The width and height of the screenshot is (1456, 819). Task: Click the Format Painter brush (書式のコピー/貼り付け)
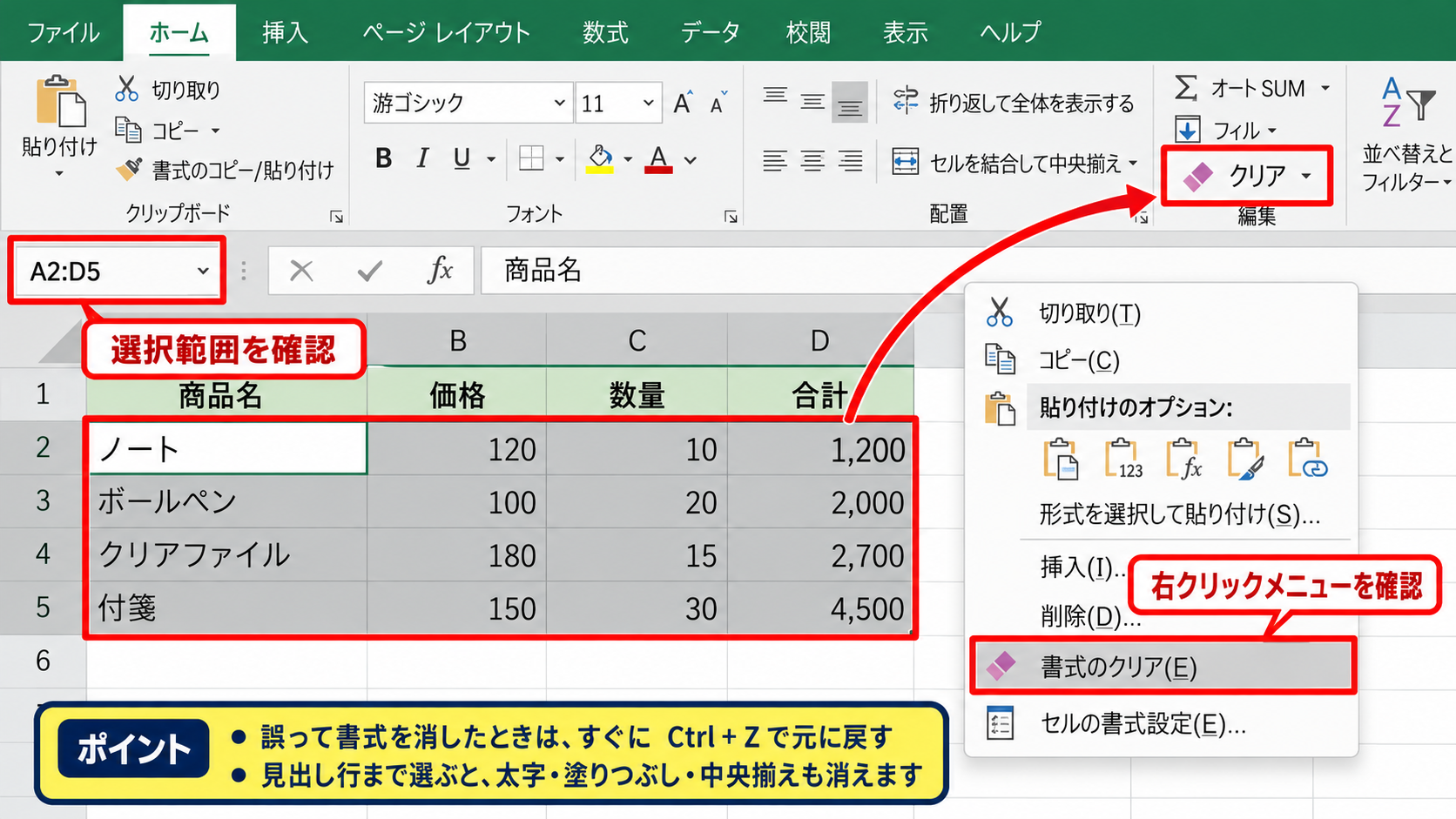click(x=225, y=170)
